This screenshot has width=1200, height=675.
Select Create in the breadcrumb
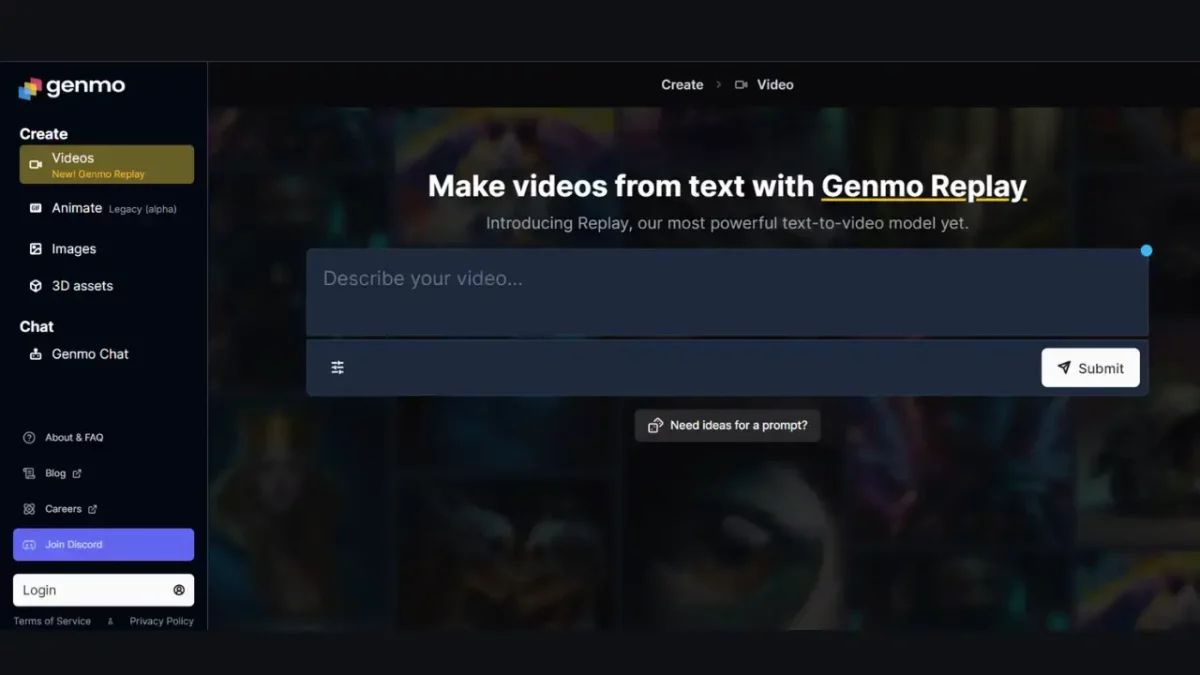tap(682, 84)
